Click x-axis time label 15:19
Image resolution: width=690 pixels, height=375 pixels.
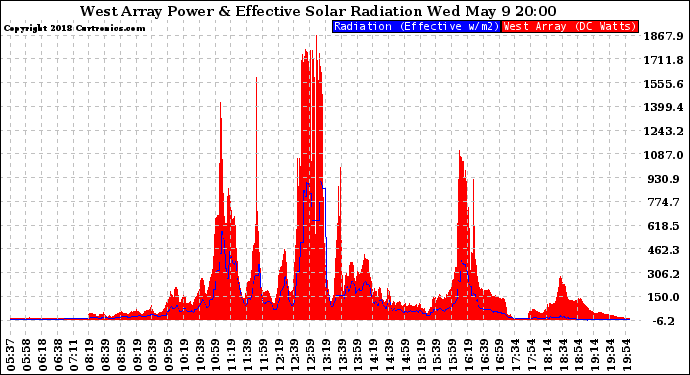421,355
